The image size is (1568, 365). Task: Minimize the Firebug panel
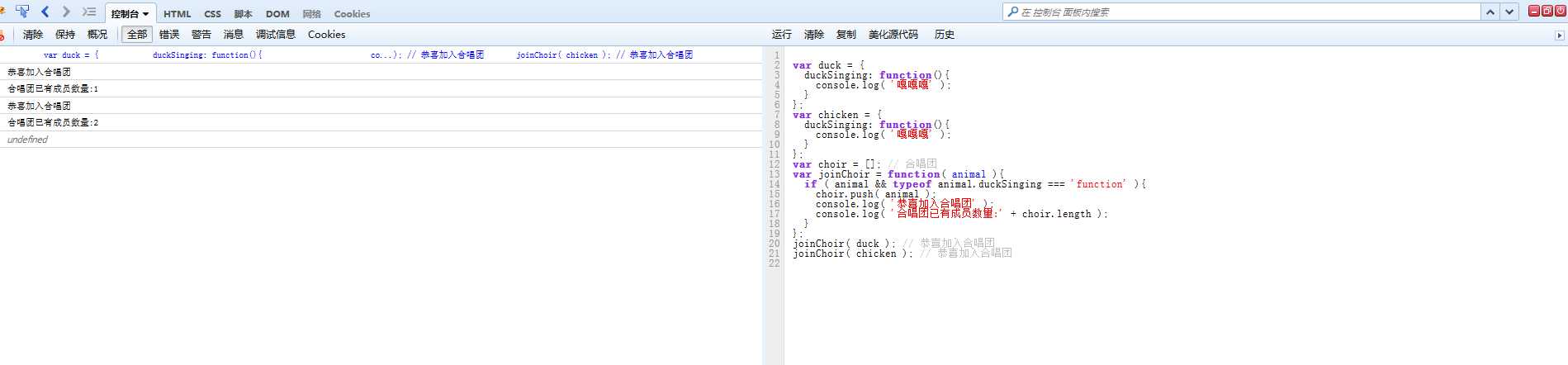click(x=1533, y=11)
